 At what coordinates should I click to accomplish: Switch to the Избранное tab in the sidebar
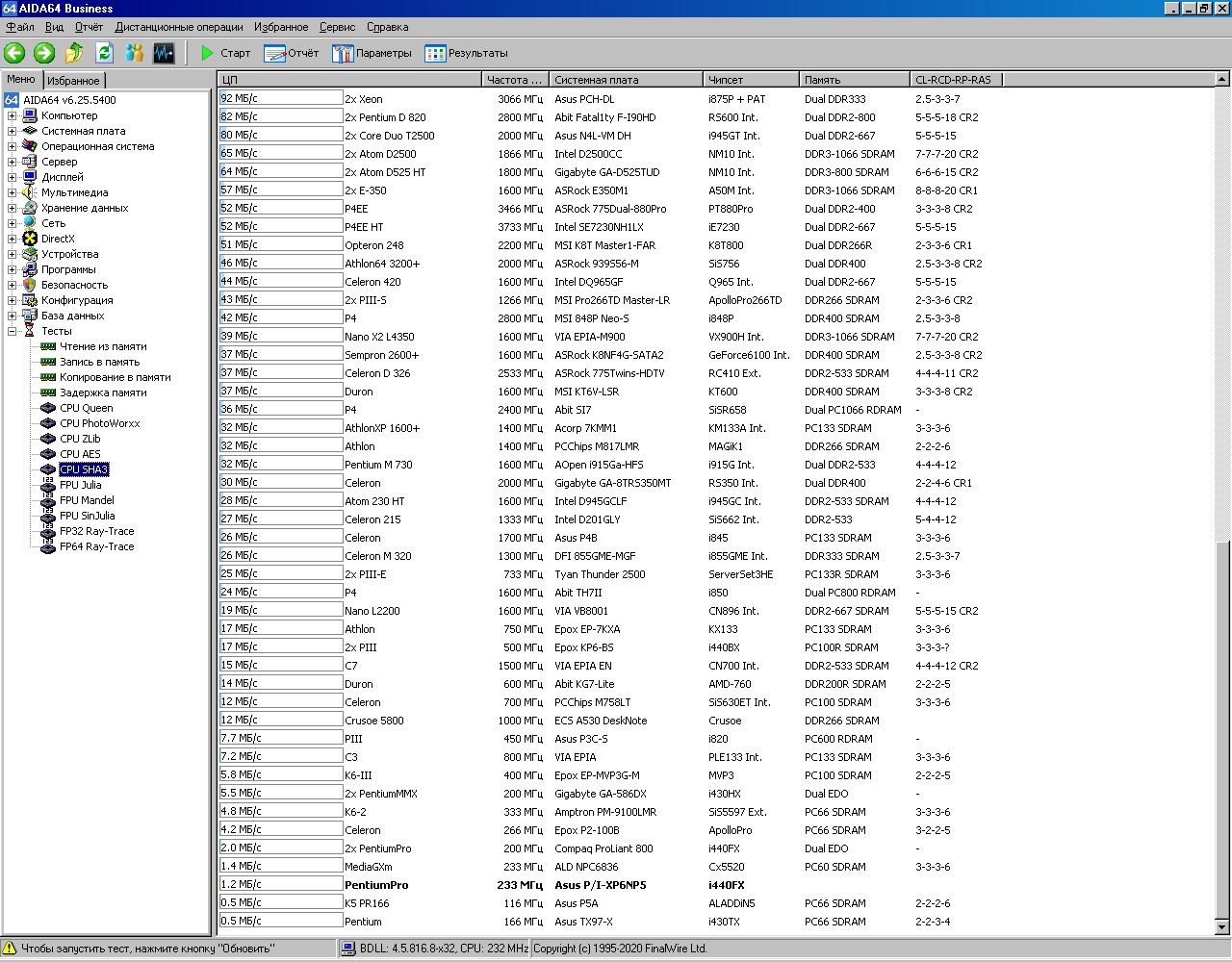point(73,81)
